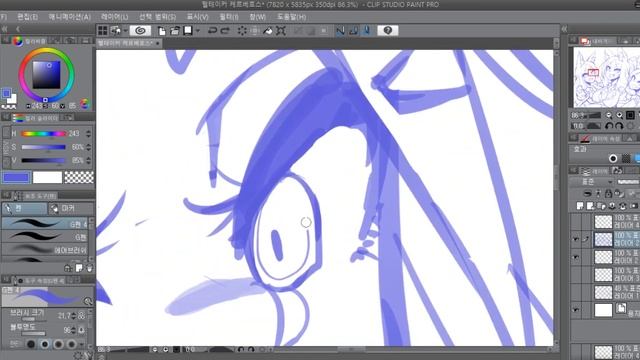Viewport: 640px width, 360px height.
Task: Toggle the lock beside brush size value
Action: click(x=81, y=316)
